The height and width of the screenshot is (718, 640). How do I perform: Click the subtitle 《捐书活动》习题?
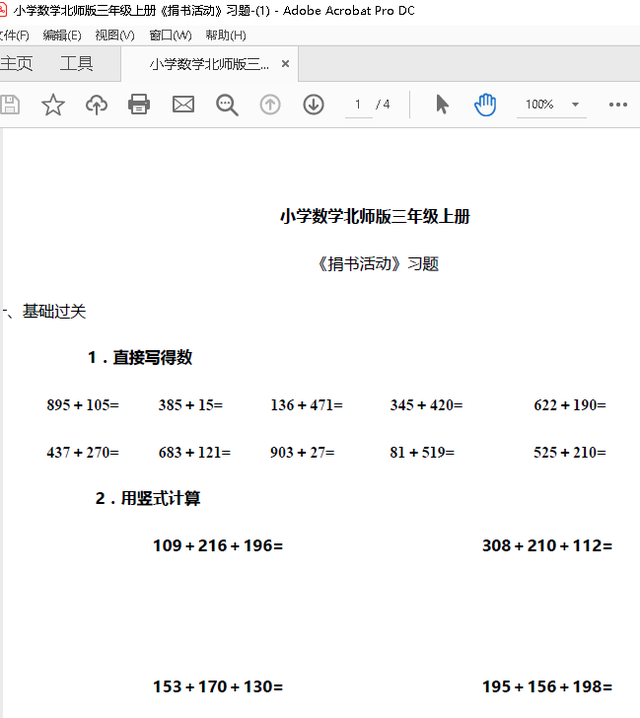(378, 264)
